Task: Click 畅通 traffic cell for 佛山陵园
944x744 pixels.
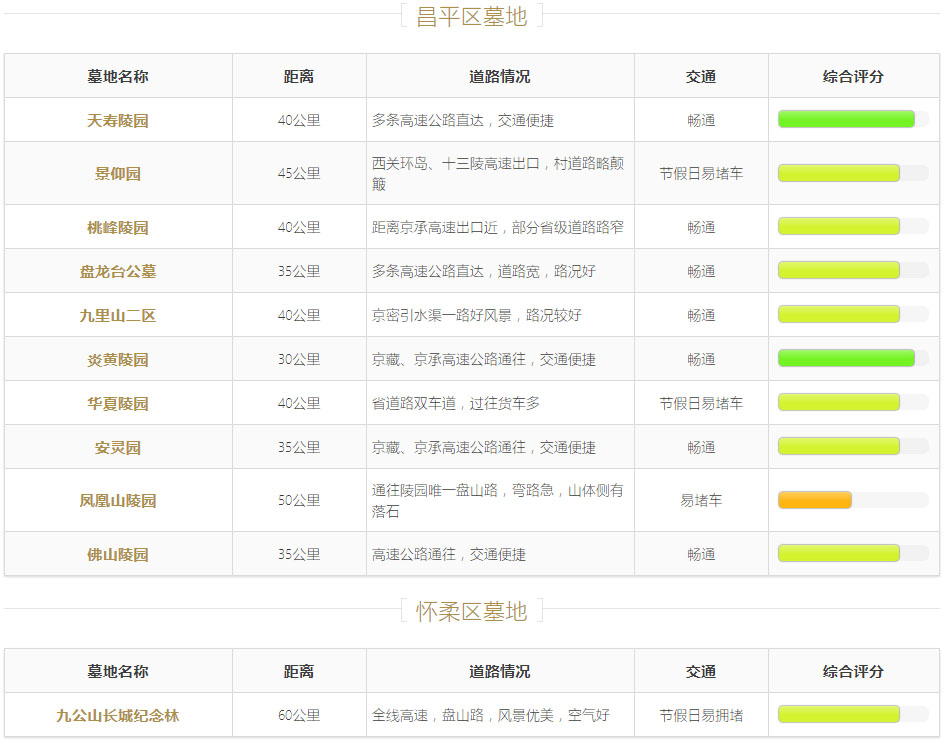Action: [701, 554]
